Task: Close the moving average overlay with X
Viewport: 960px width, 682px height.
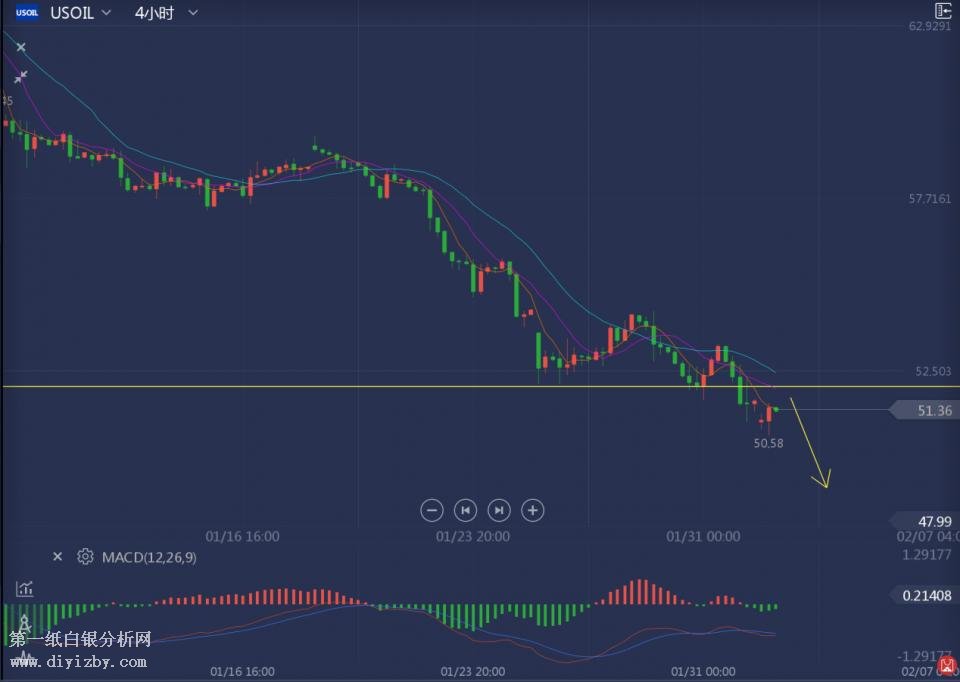Action: [21, 47]
